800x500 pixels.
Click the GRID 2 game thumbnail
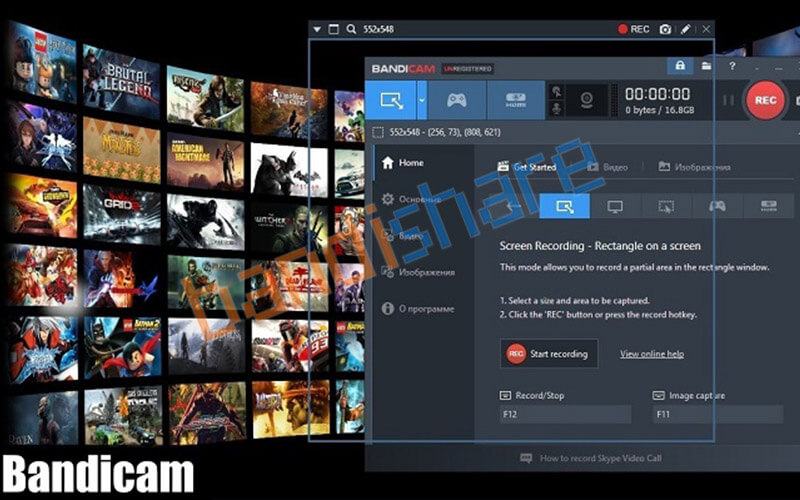tap(121, 217)
